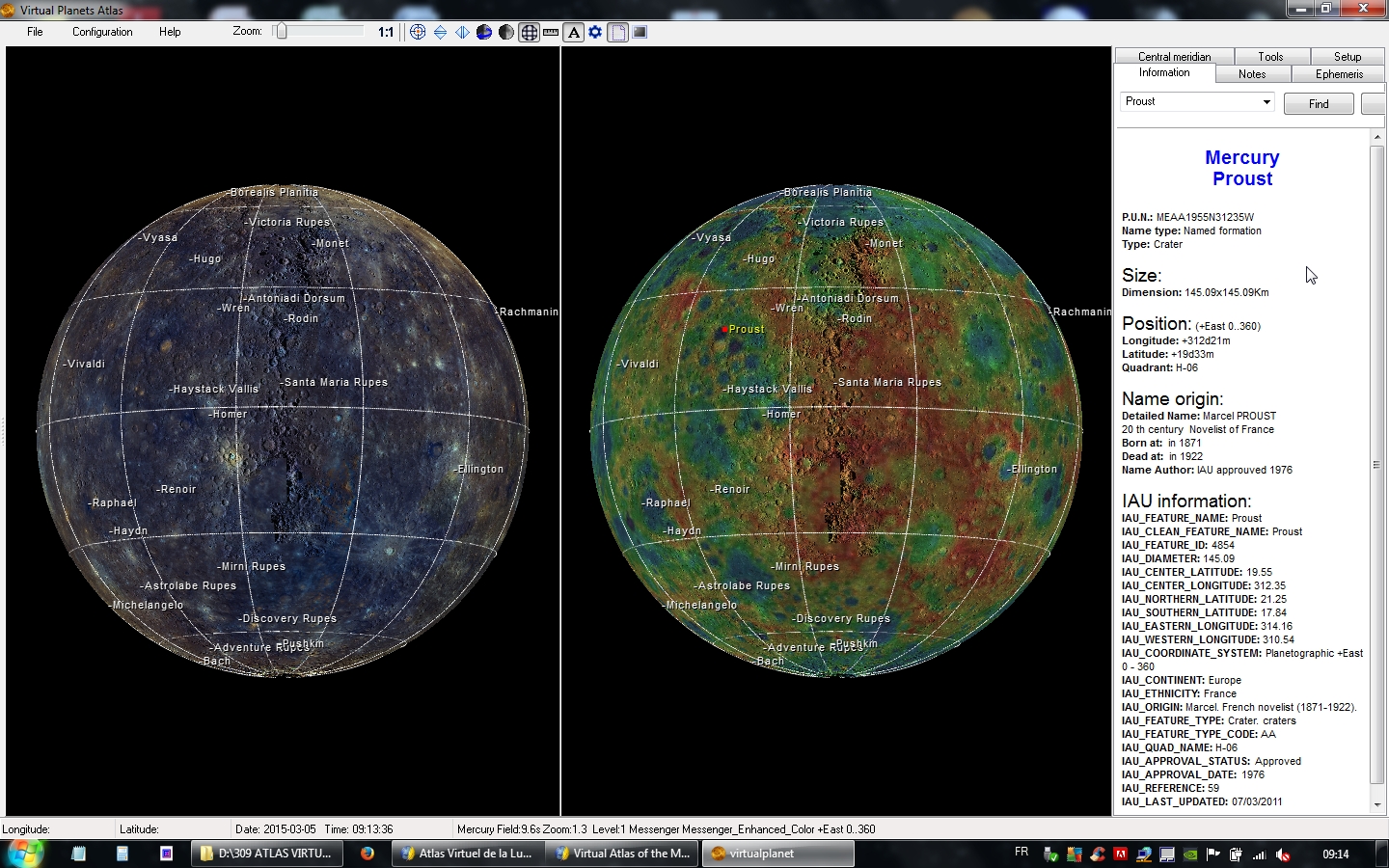Open the Configuration menu

[102, 32]
